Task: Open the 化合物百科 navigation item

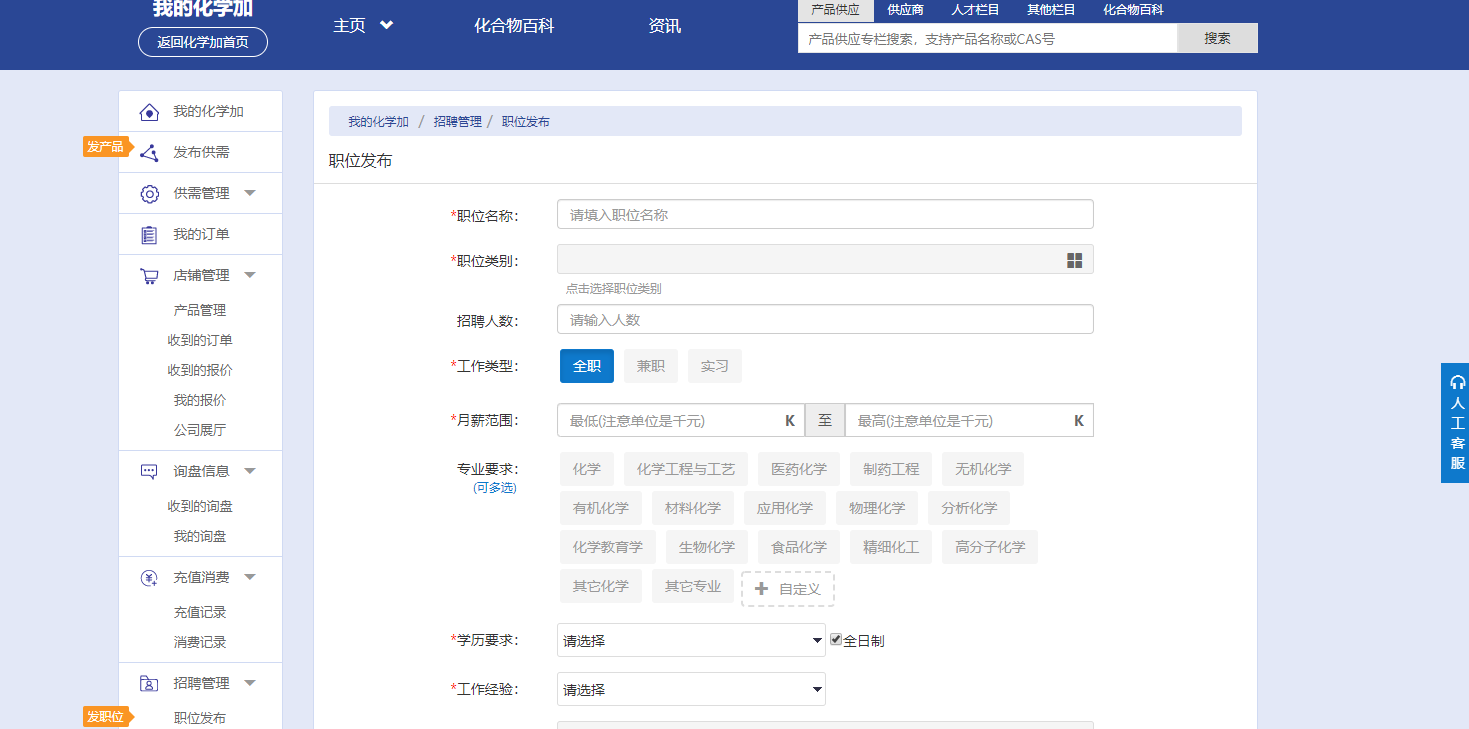Action: pyautogui.click(x=513, y=26)
